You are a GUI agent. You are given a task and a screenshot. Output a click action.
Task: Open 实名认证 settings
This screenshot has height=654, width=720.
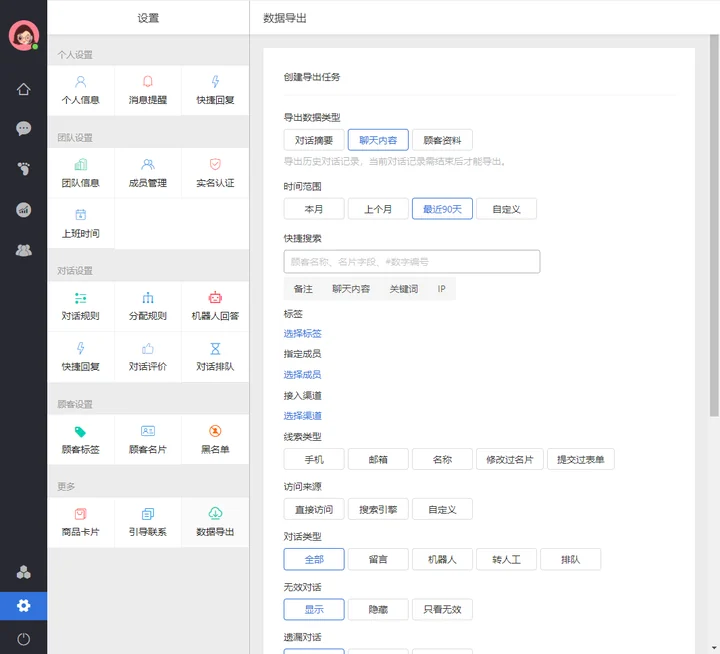click(x=215, y=173)
